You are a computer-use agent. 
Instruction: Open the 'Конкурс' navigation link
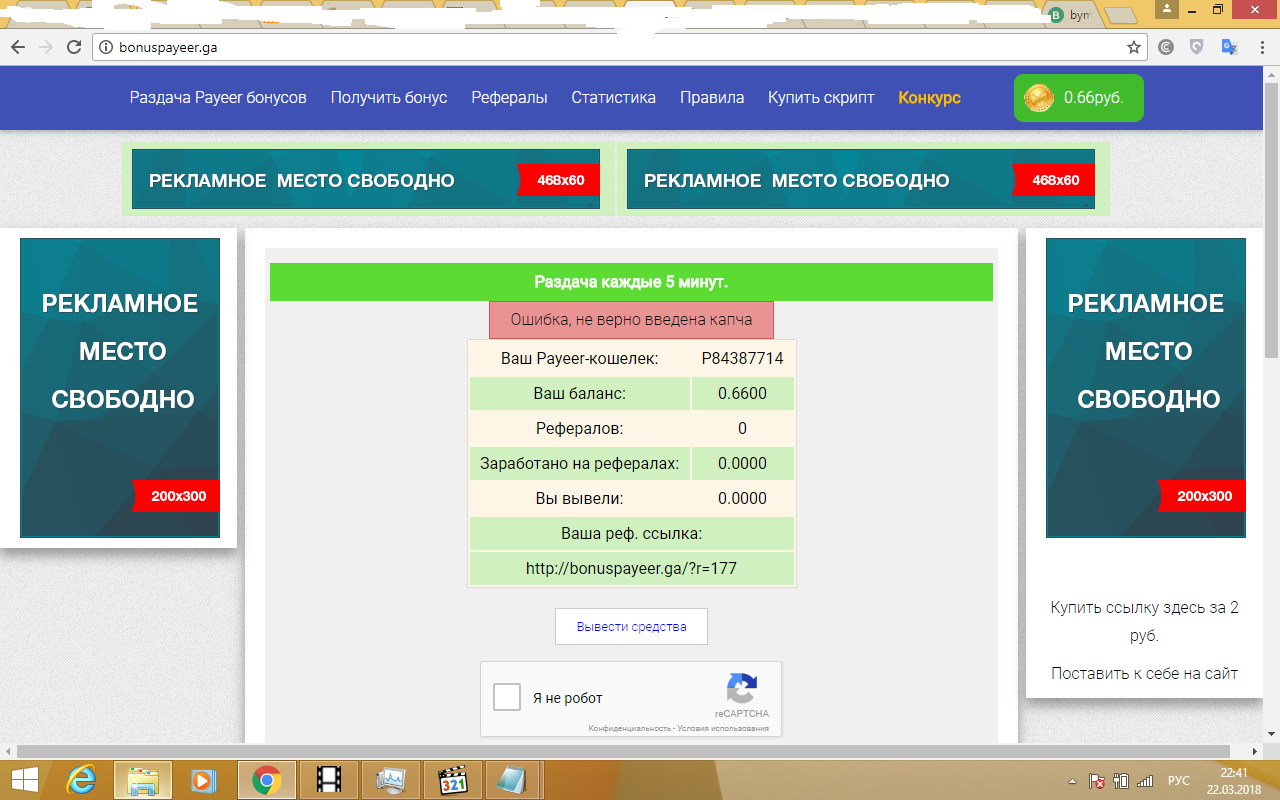[x=929, y=98]
